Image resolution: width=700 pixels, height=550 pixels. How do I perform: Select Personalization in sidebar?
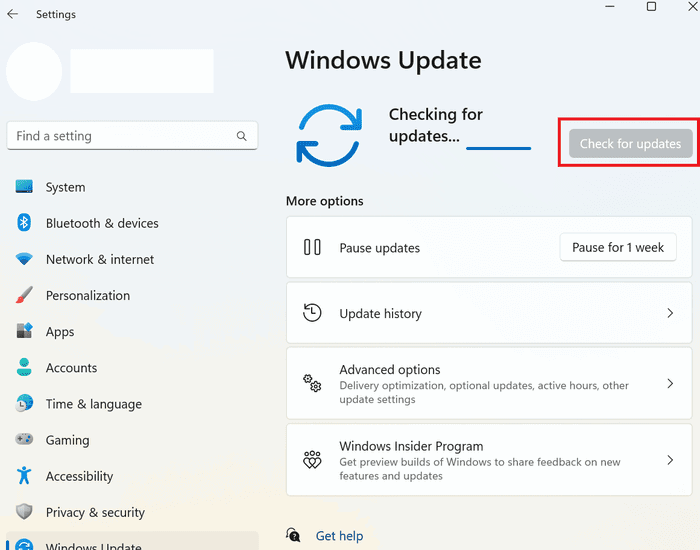coord(88,296)
